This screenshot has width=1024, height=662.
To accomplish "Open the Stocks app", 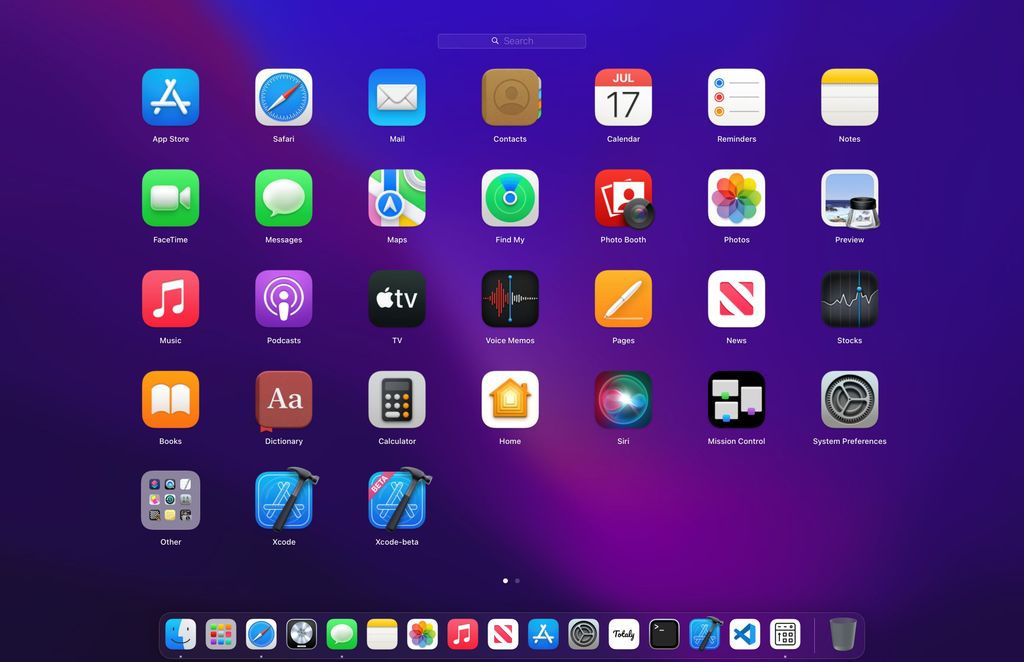I will pos(849,299).
